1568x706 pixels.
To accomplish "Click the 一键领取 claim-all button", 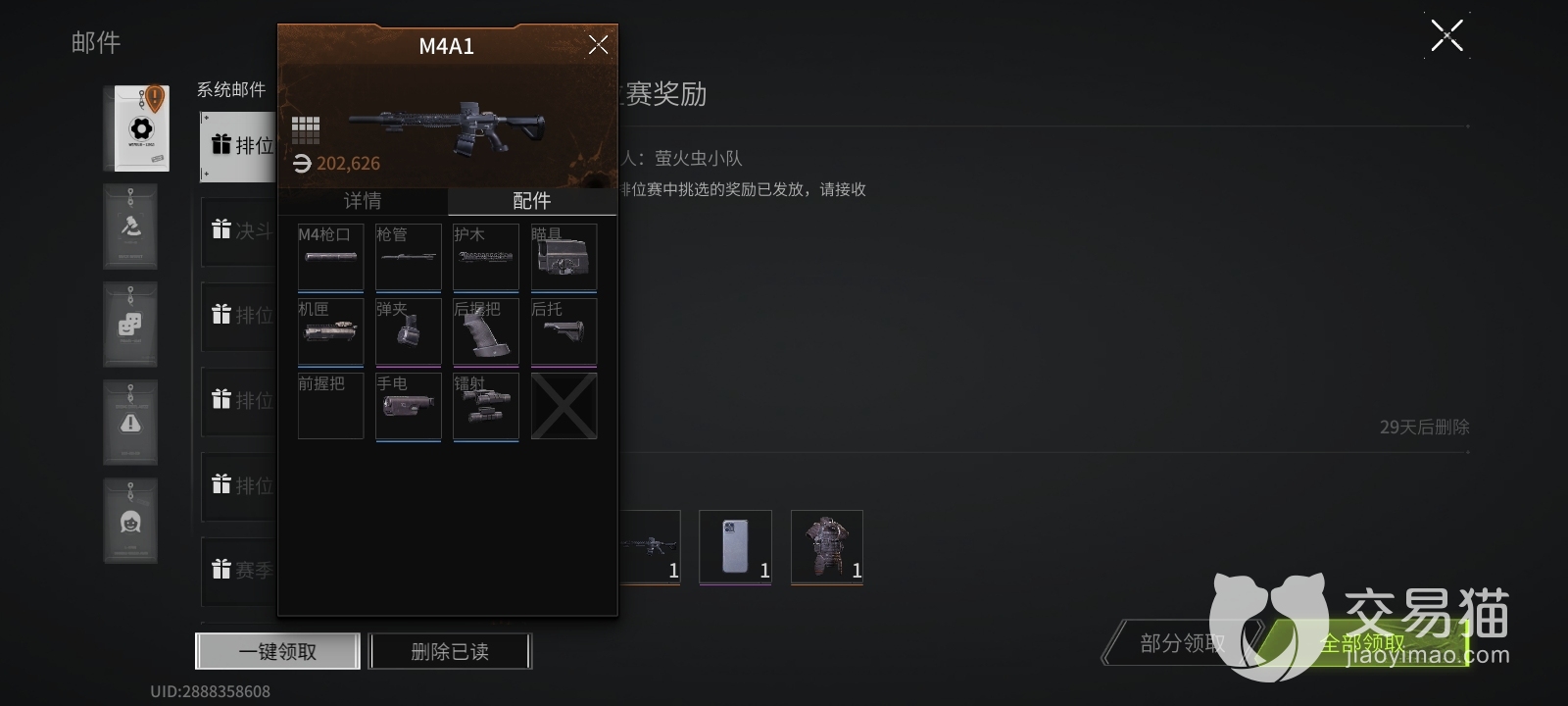I will coord(277,651).
